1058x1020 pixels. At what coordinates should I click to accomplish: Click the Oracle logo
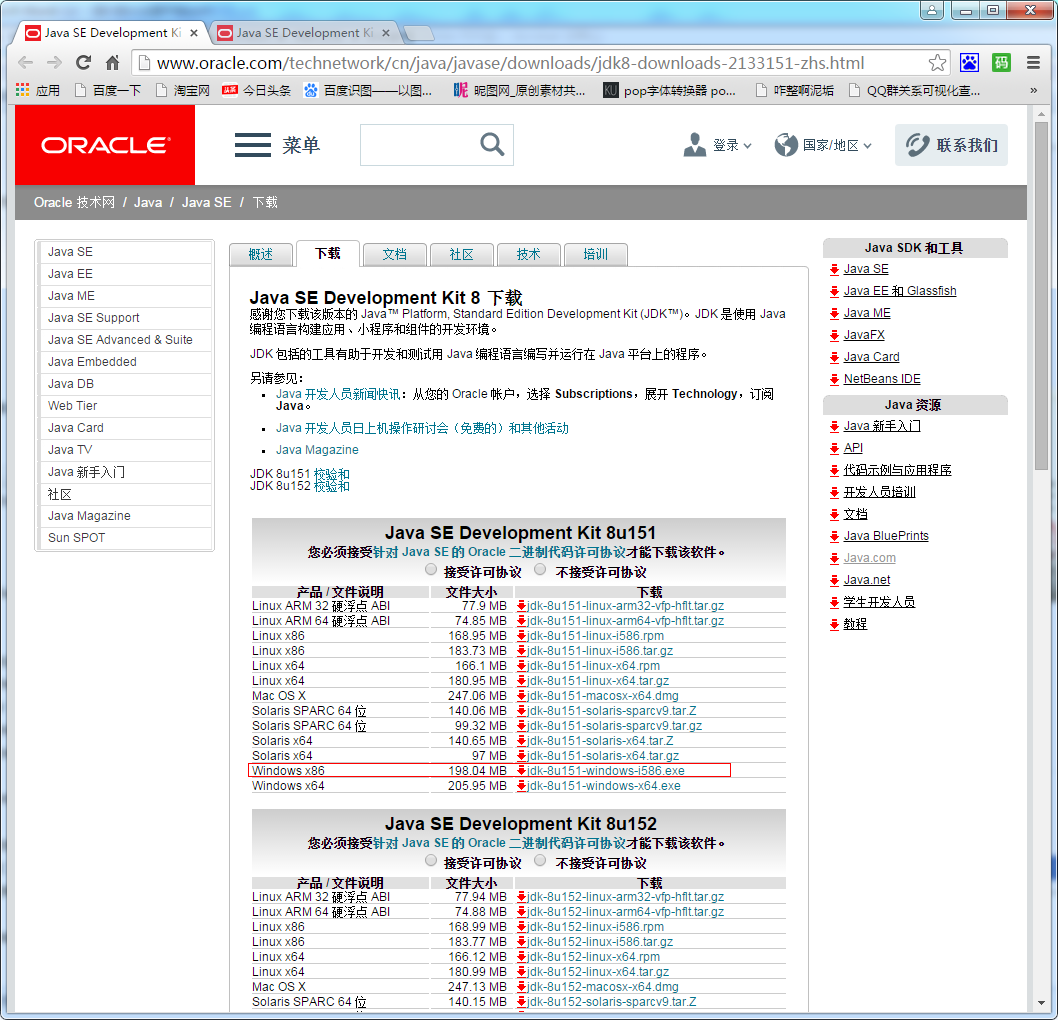tap(105, 145)
